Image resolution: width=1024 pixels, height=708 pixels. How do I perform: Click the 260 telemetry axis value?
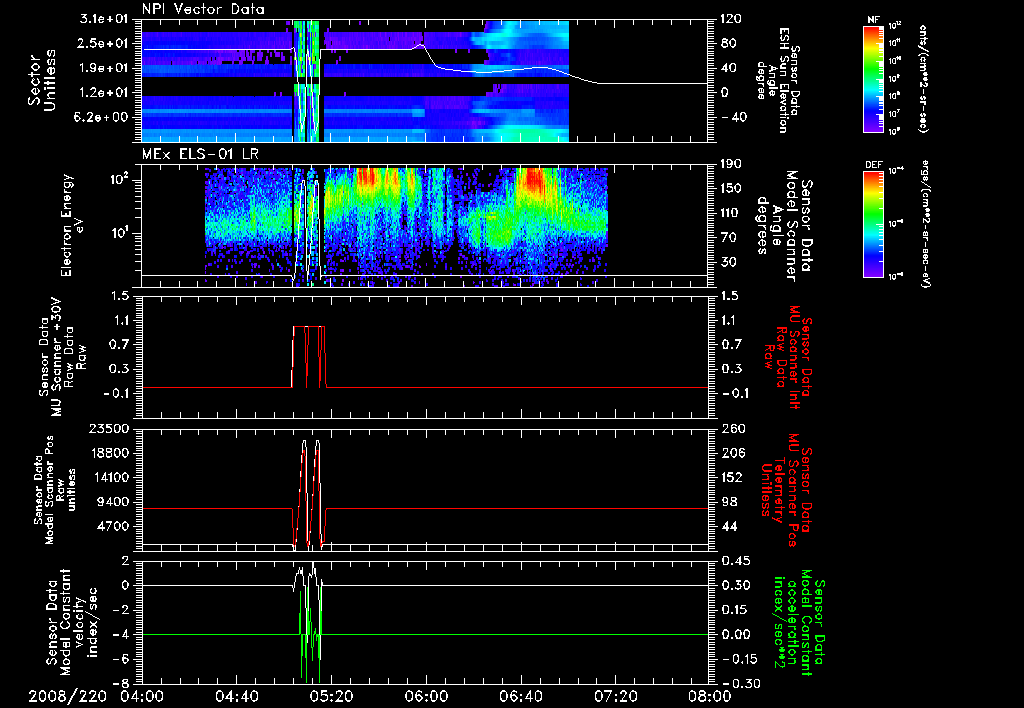(731, 428)
